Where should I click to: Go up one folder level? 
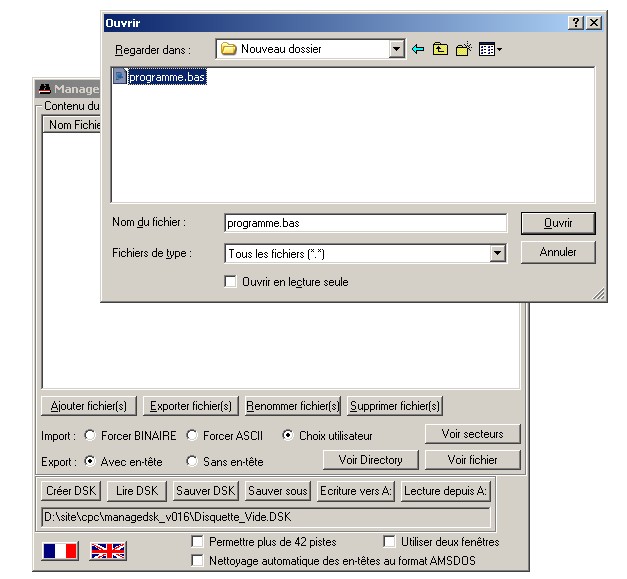440,49
